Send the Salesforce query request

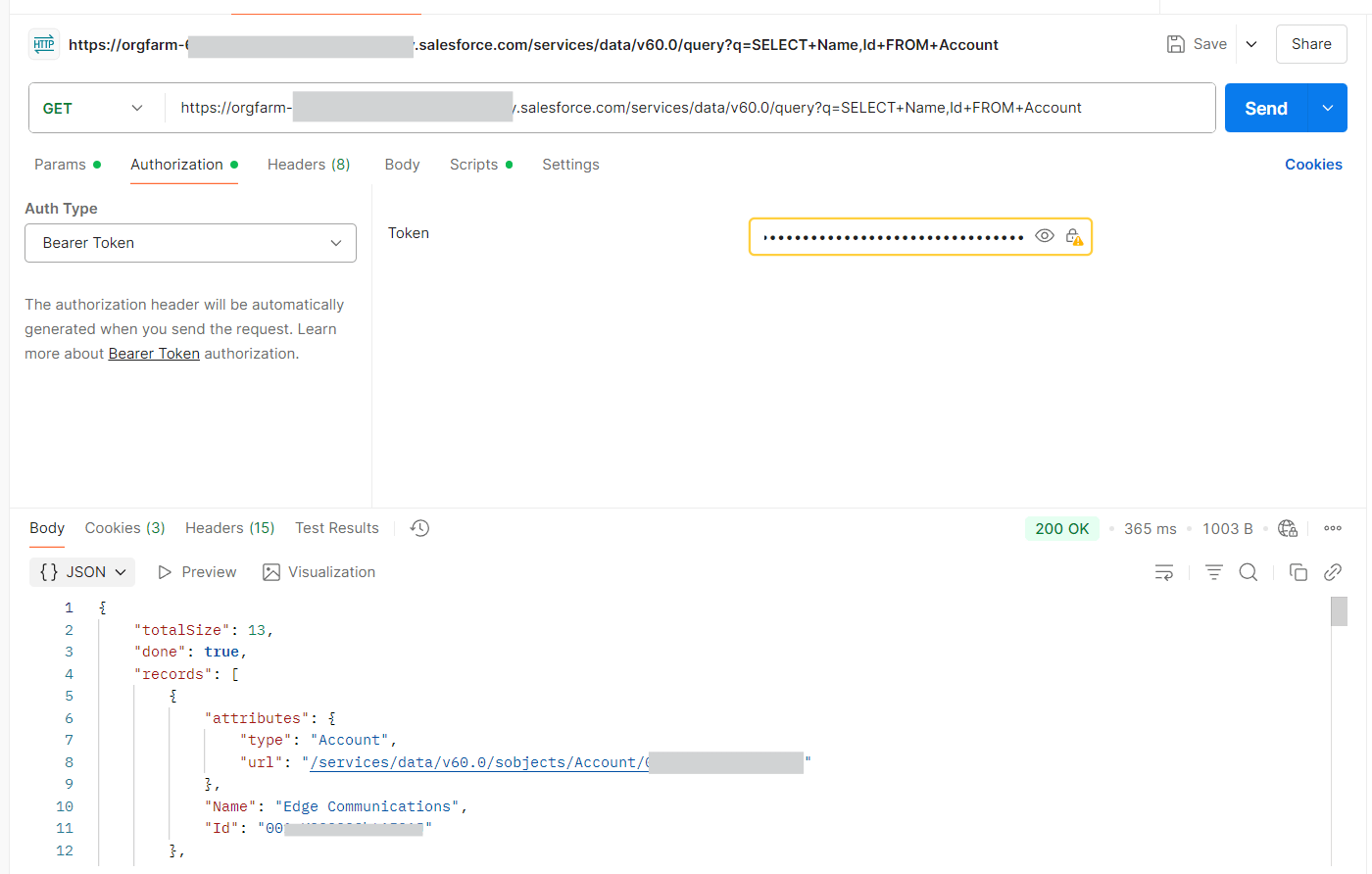(x=1265, y=108)
